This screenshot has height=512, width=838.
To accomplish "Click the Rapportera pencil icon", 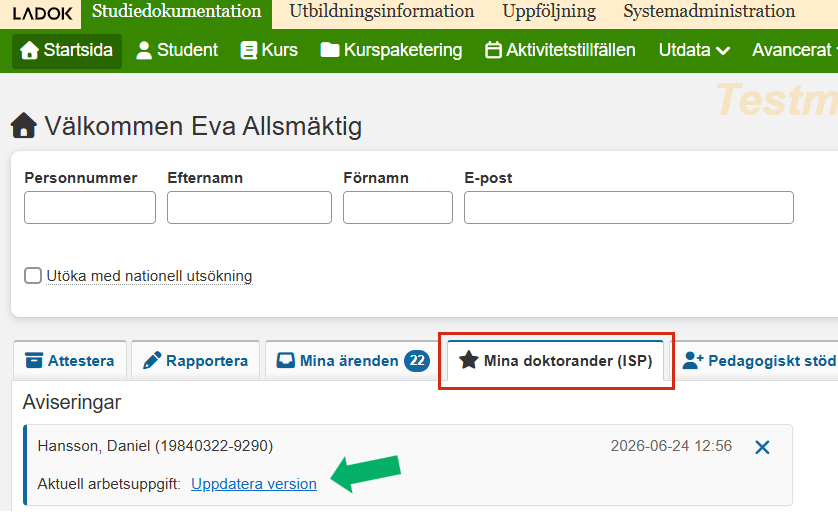I will [152, 361].
